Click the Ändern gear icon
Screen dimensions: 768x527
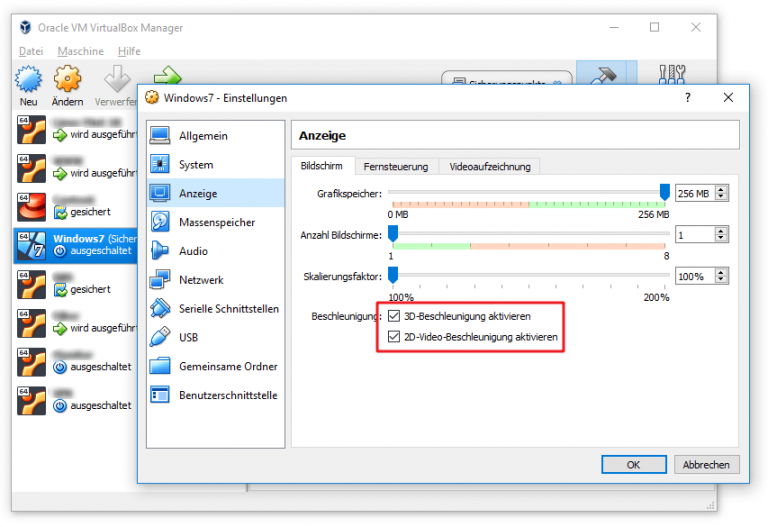point(67,79)
